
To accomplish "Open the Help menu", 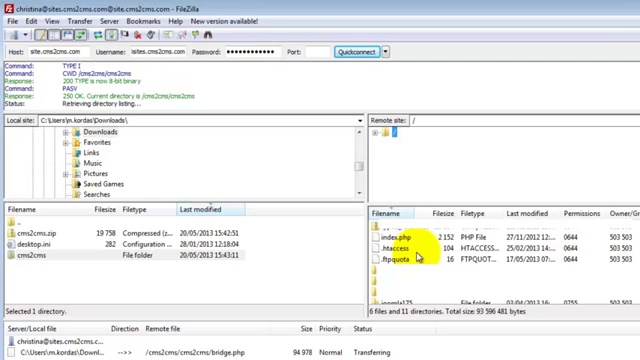I will tap(176, 21).
